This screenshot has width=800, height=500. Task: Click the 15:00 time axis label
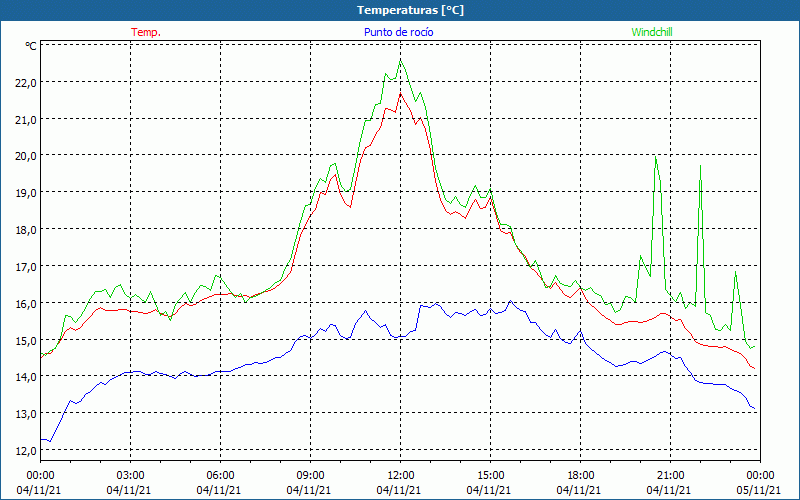[490, 475]
